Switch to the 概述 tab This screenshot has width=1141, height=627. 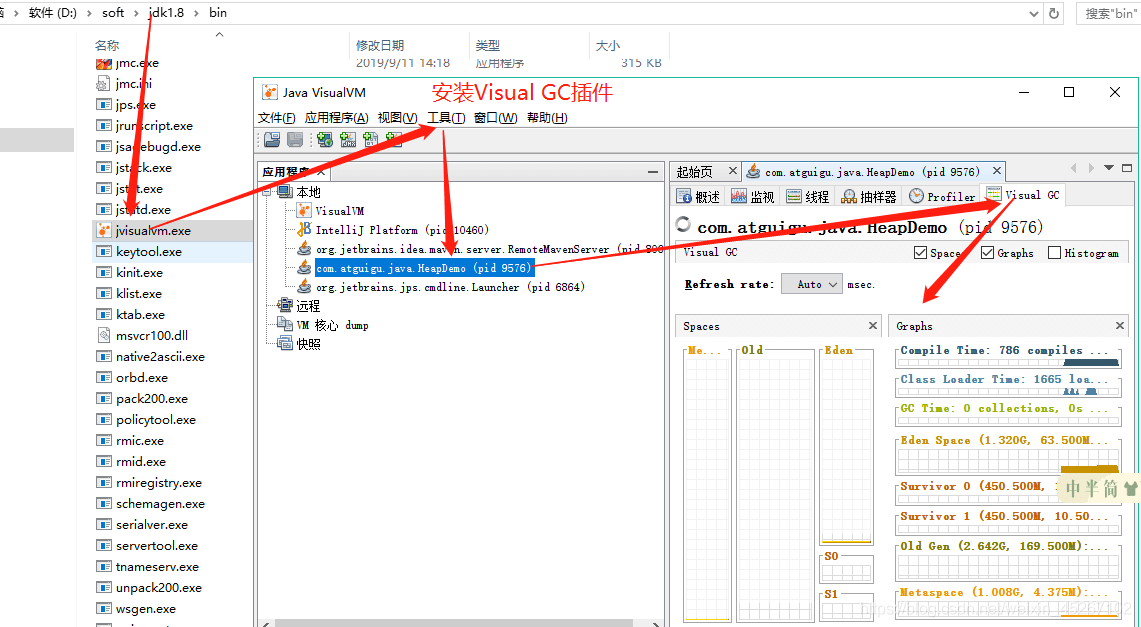pos(698,196)
